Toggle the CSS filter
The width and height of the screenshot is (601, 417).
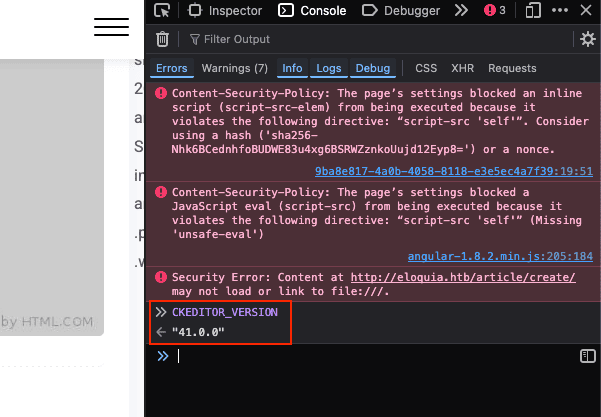[x=426, y=68]
